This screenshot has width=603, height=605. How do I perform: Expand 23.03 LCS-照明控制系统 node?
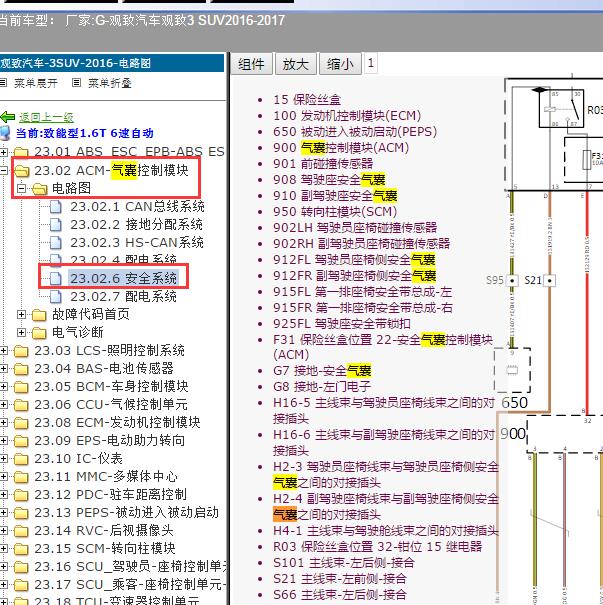point(4,351)
